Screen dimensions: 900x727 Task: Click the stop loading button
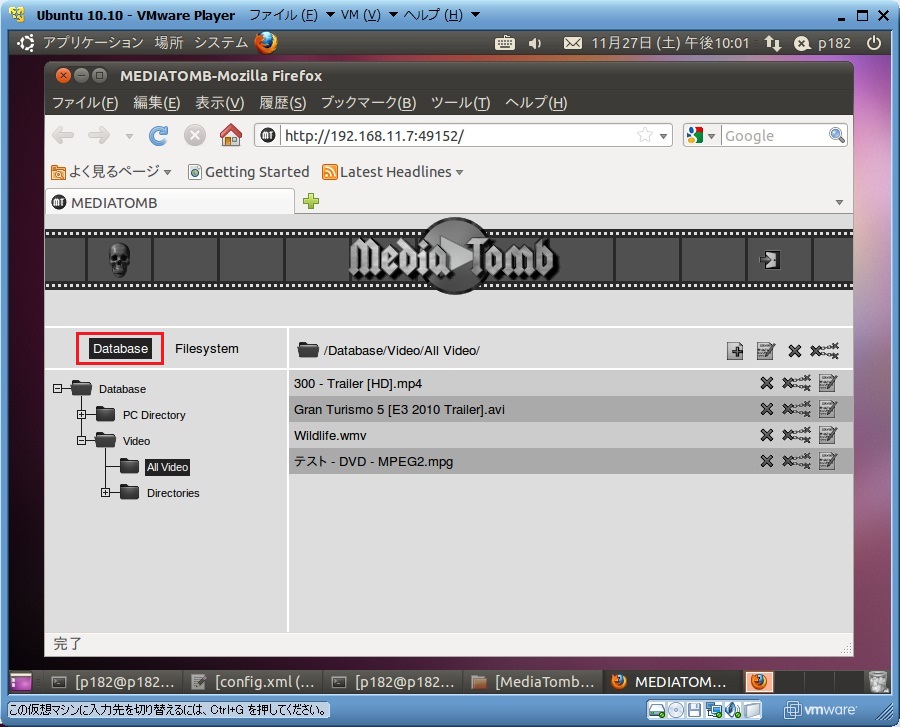[195, 136]
